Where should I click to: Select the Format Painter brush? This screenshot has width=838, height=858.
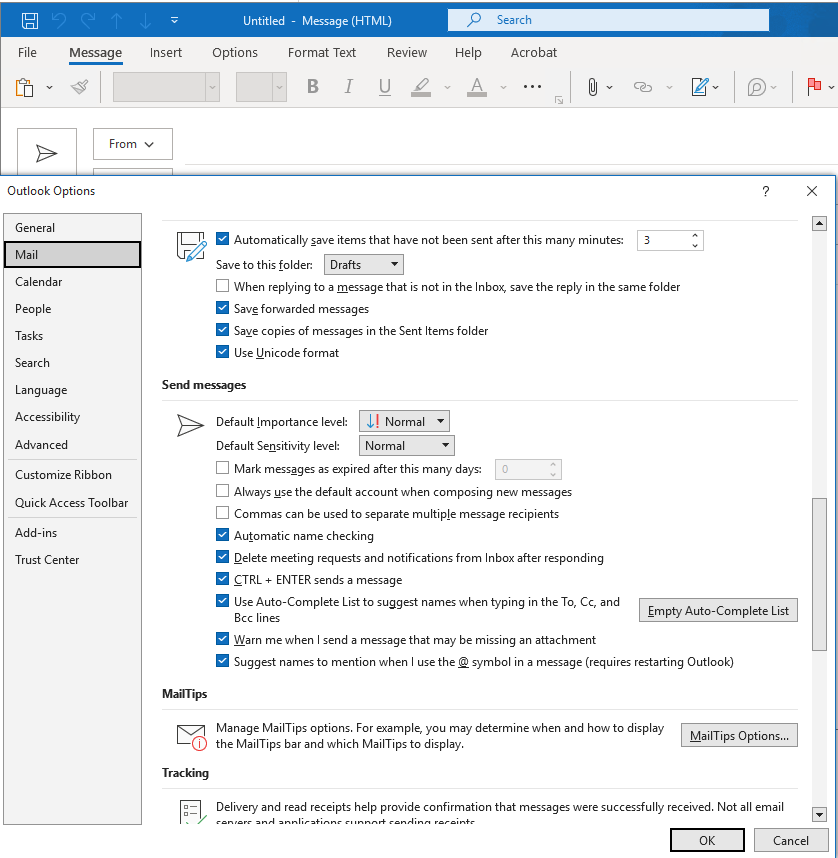pos(80,87)
